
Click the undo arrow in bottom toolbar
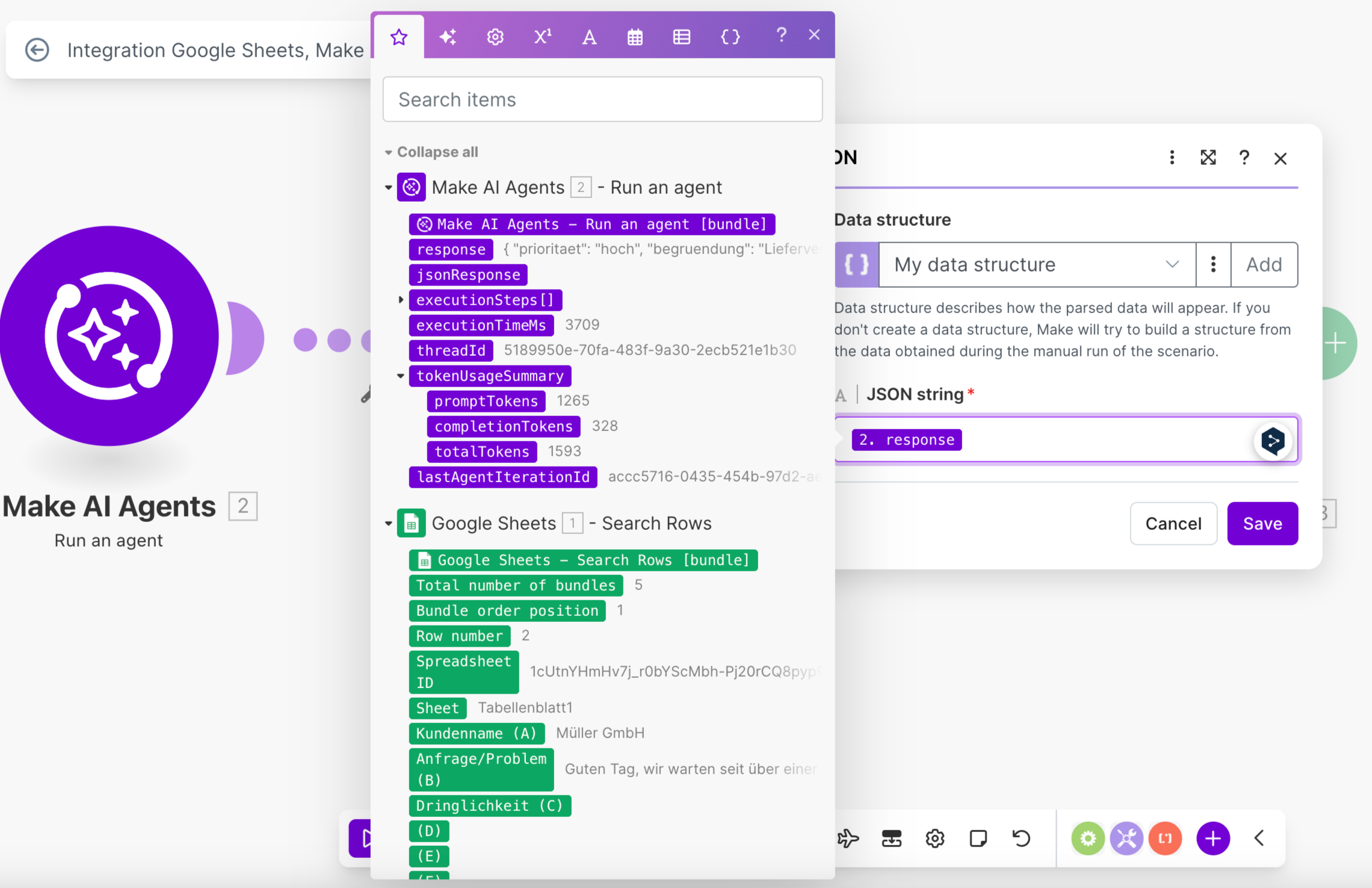1021,838
